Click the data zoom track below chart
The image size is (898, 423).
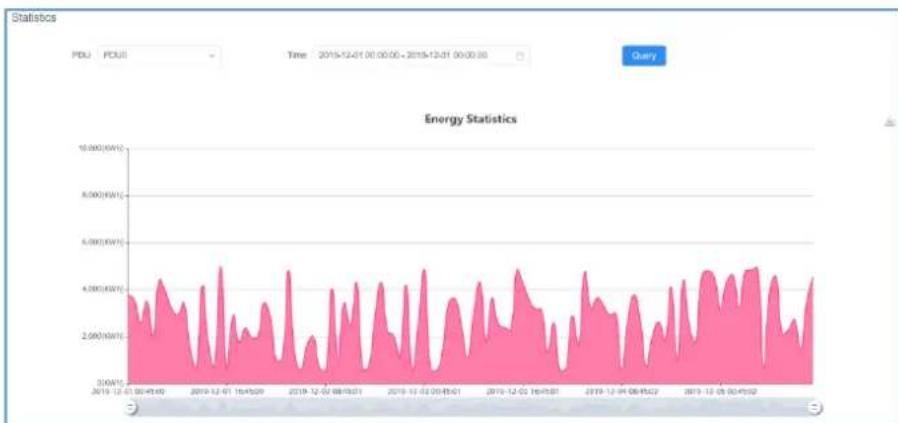[472, 407]
